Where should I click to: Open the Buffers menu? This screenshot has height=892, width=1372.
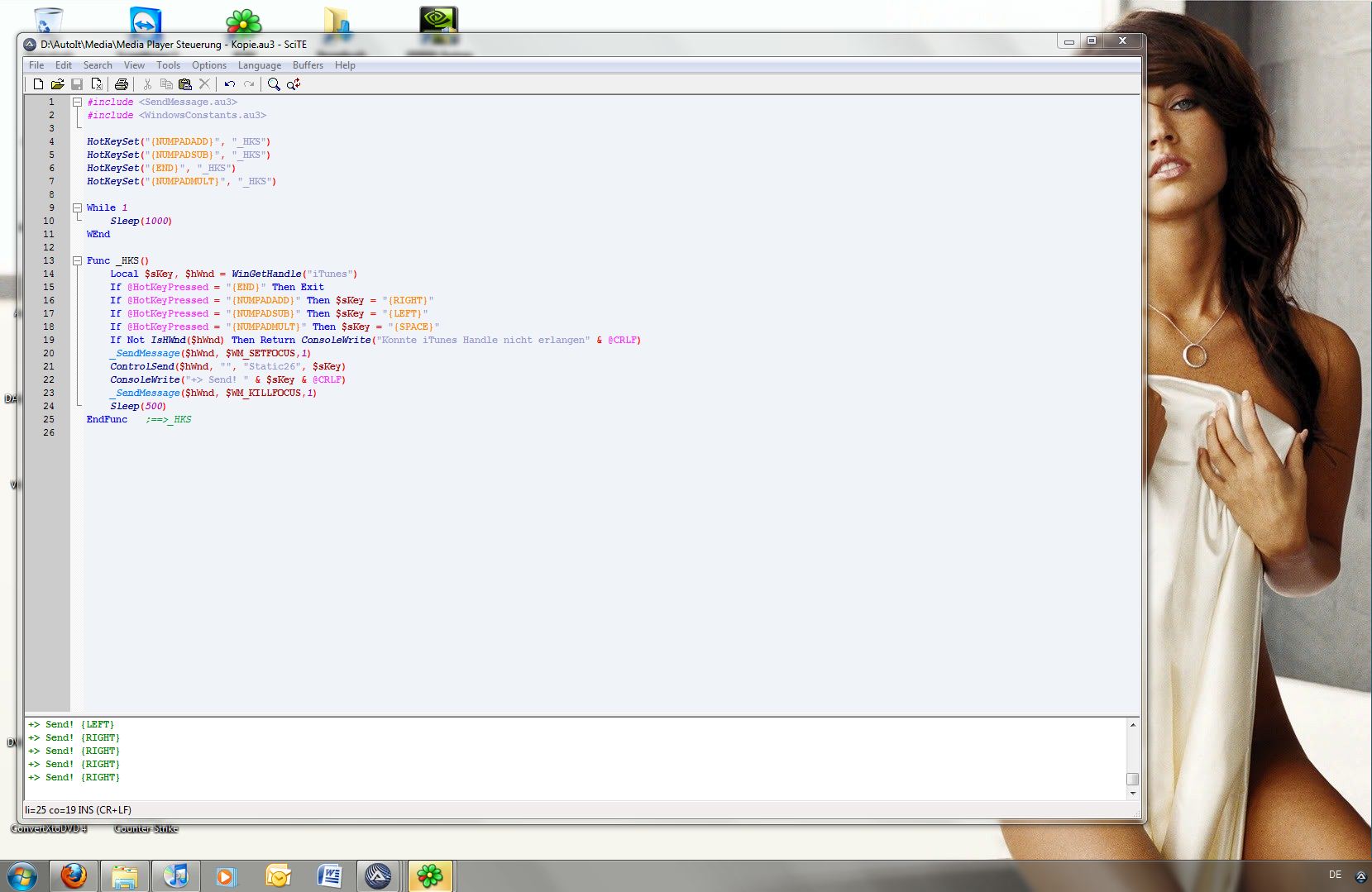tap(308, 65)
